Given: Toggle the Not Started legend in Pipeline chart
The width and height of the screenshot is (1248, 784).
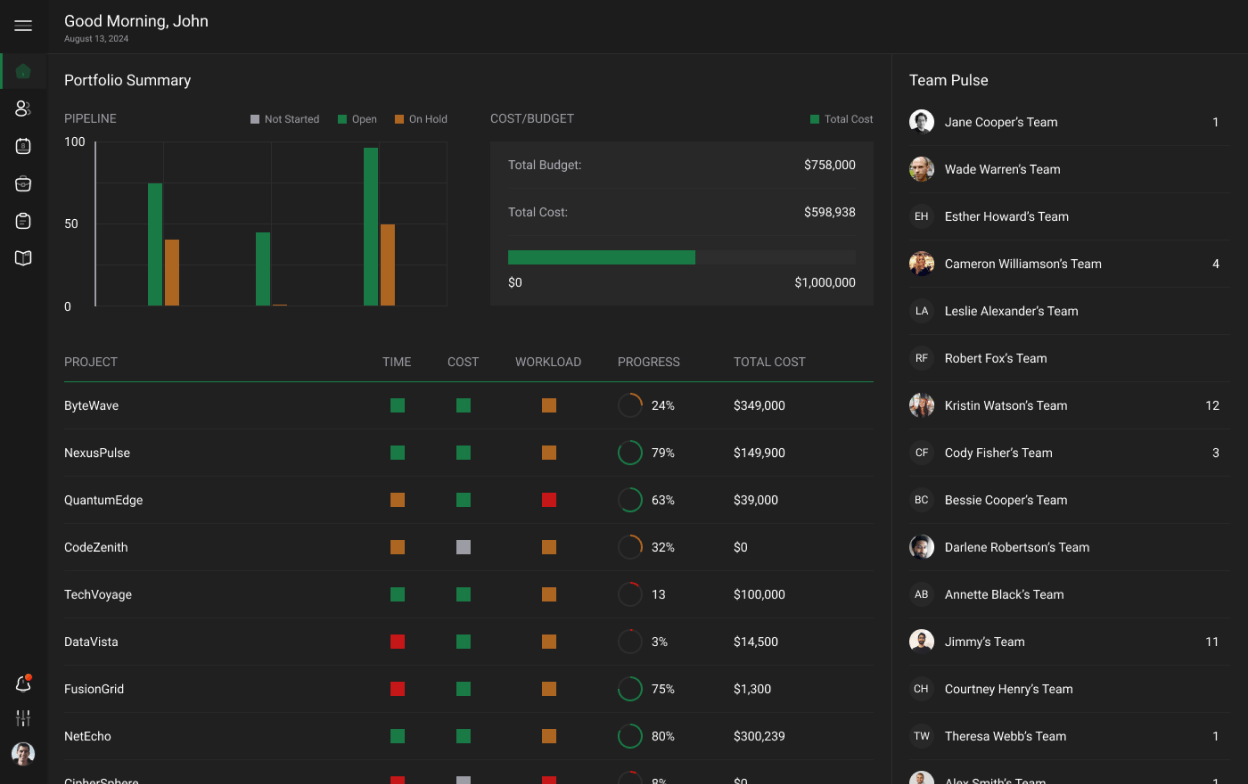Looking at the screenshot, I should click(284, 119).
